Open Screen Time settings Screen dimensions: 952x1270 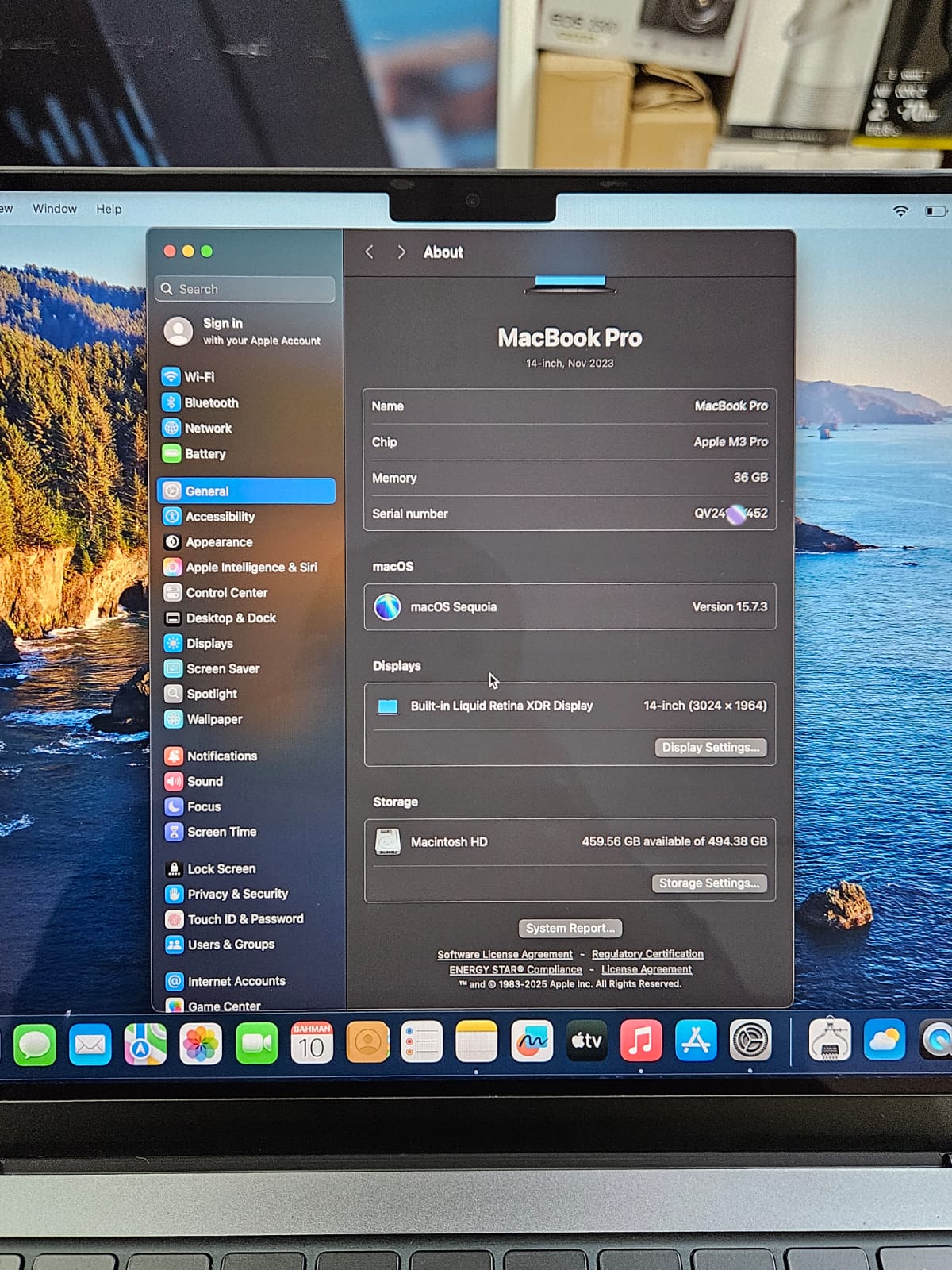[x=211, y=832]
